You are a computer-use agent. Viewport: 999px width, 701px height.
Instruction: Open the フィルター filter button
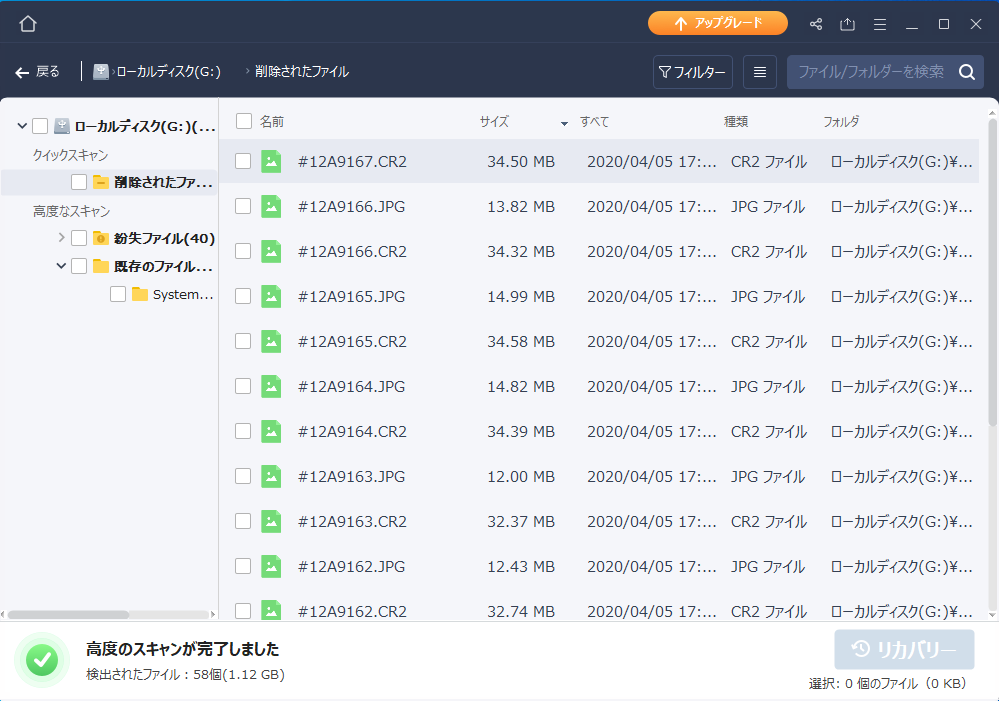693,72
